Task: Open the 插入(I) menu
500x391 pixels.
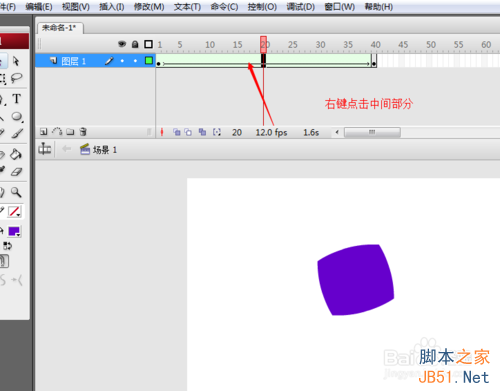Action: pos(112,7)
